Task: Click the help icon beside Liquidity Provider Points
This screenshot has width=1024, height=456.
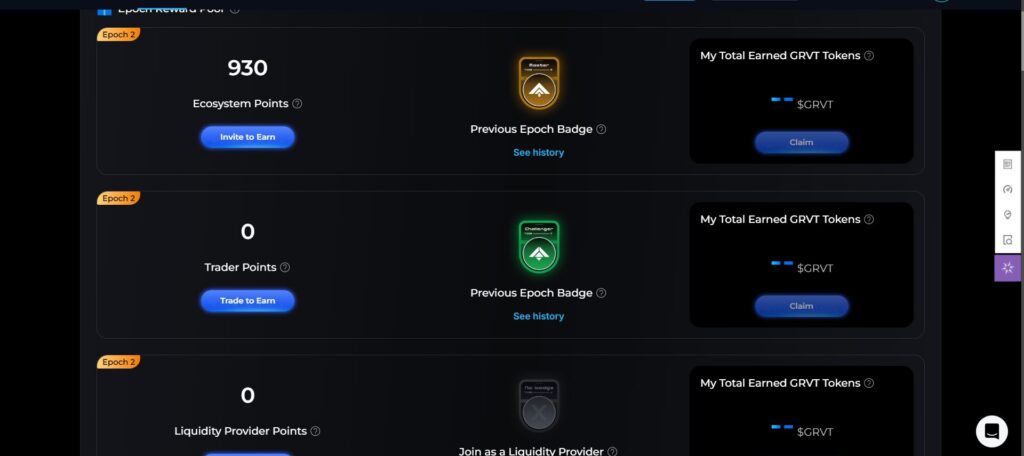Action: (315, 431)
